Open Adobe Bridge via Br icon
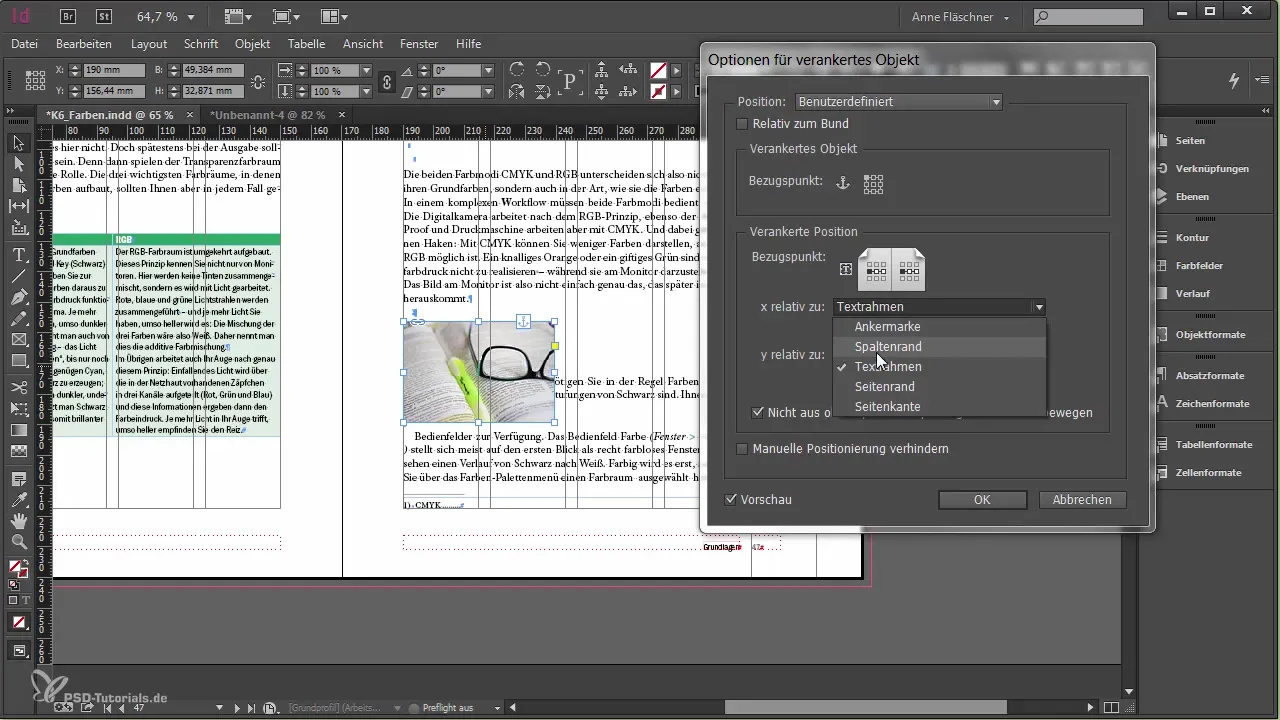Image resolution: width=1280 pixels, height=720 pixels. (x=70, y=16)
